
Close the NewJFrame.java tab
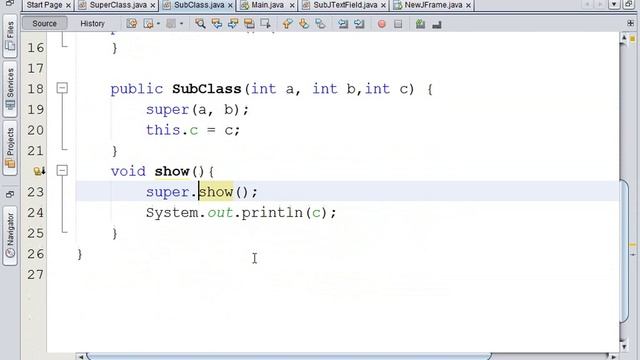[x=468, y=5]
